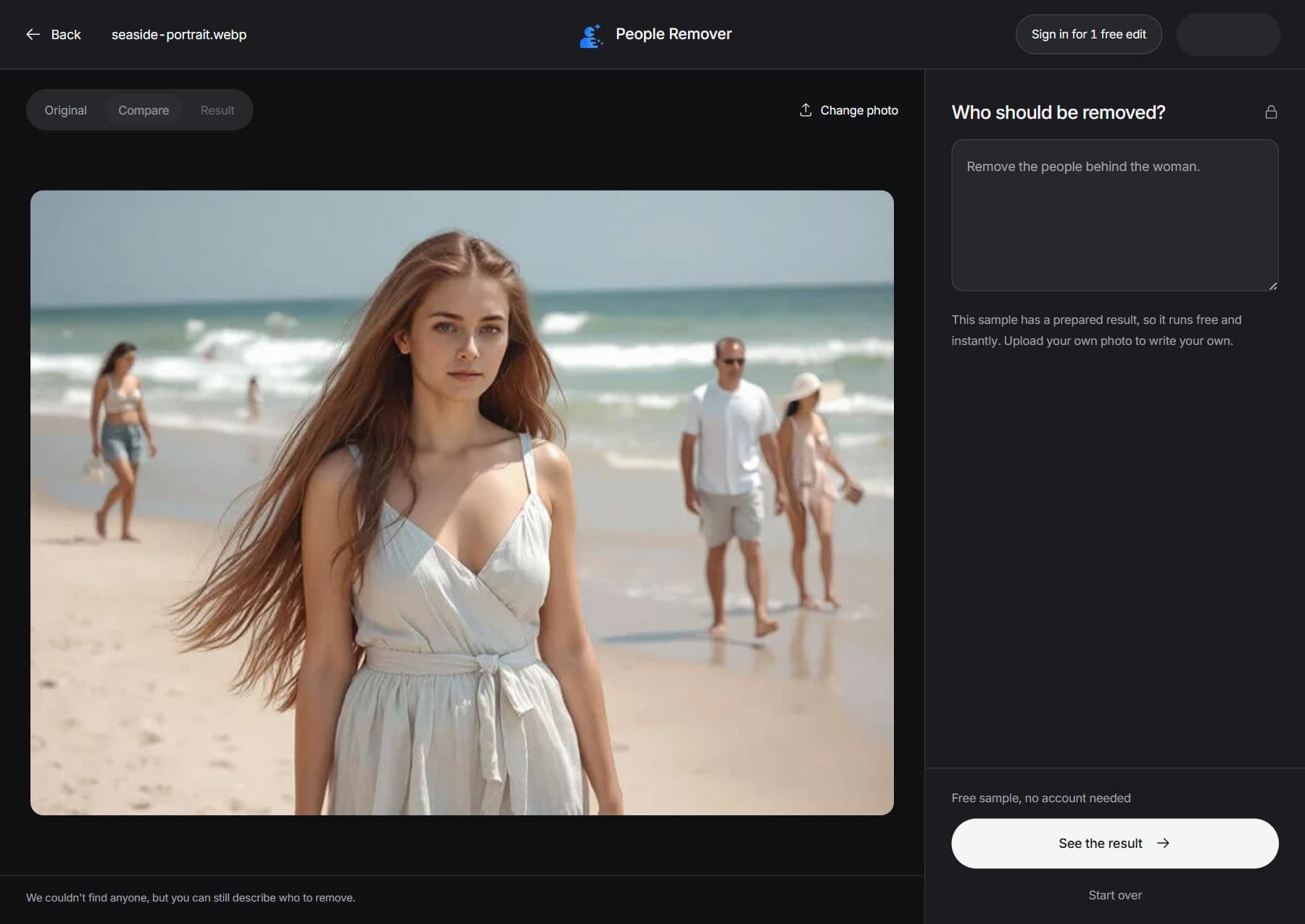Click the Back label text
This screenshot has height=924, width=1305.
point(66,34)
